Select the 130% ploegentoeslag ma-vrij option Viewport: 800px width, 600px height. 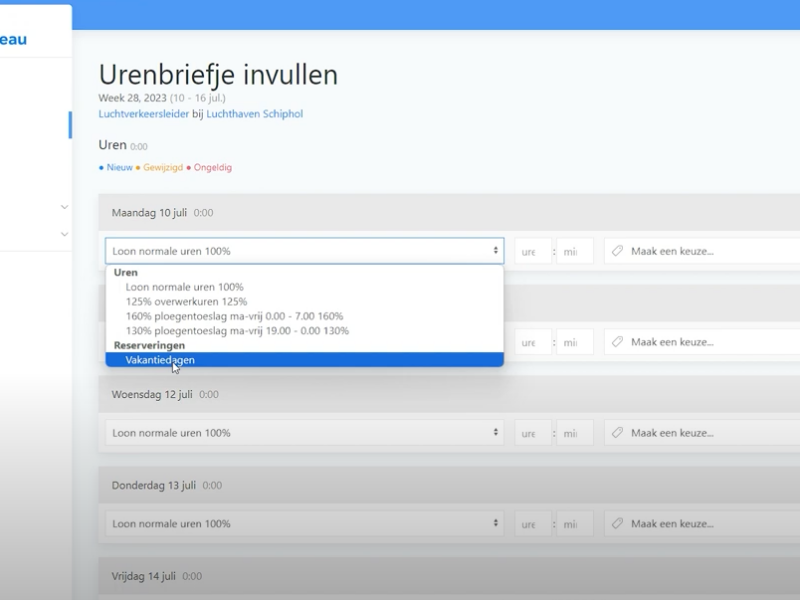coord(237,330)
